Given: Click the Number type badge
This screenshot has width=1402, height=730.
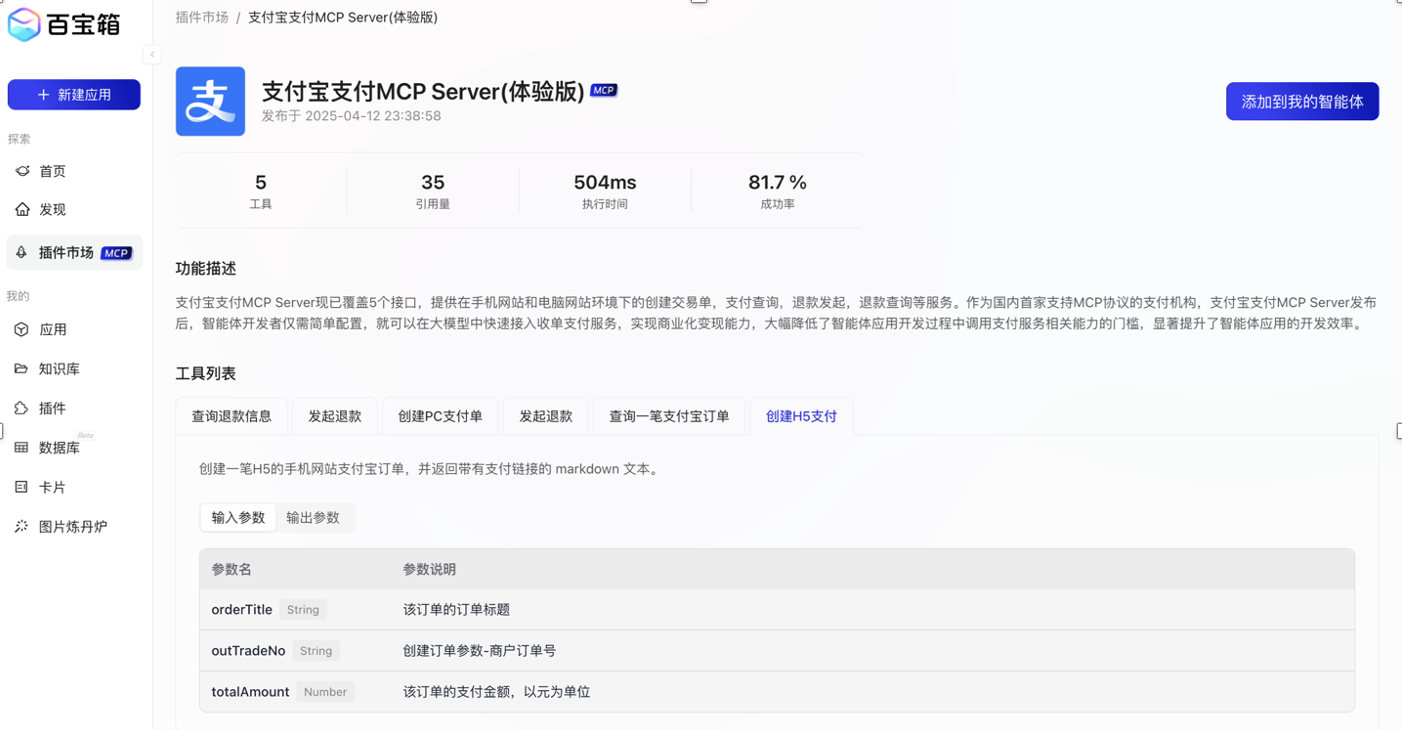Looking at the screenshot, I should (325, 691).
